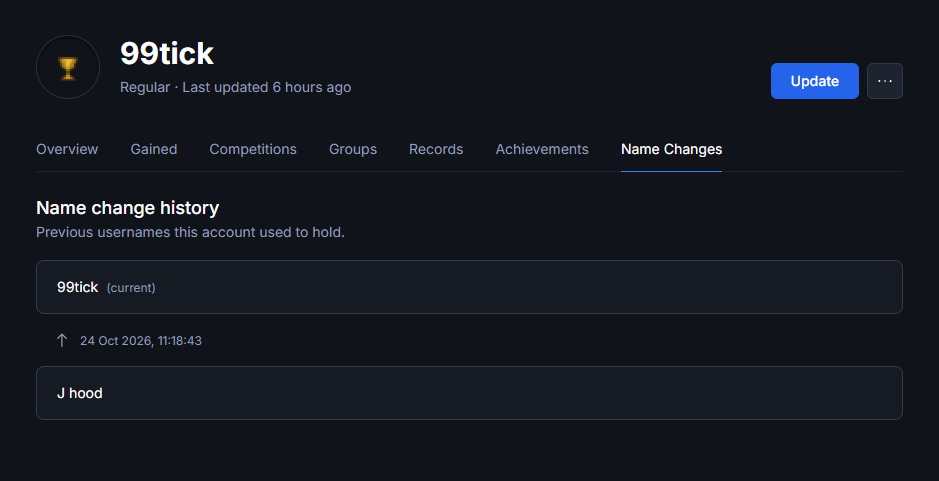Click the Name change history heading
The width and height of the screenshot is (939, 481).
(x=128, y=208)
